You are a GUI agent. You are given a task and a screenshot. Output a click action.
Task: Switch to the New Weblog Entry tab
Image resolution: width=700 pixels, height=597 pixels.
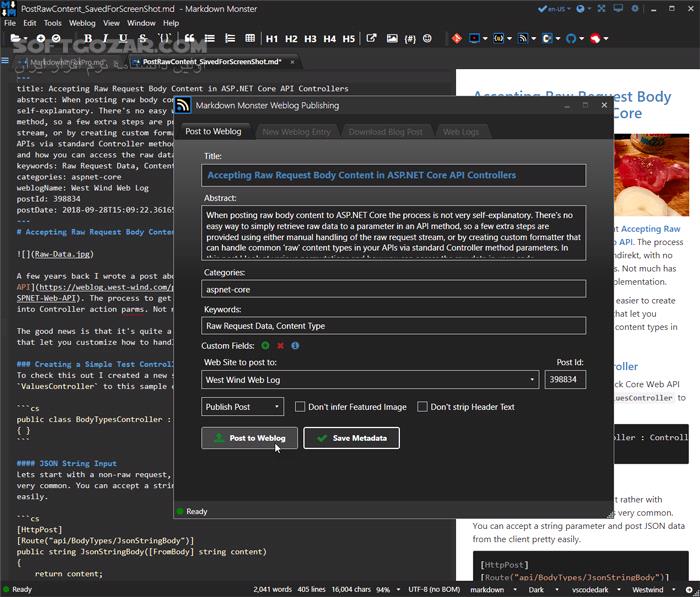296,132
